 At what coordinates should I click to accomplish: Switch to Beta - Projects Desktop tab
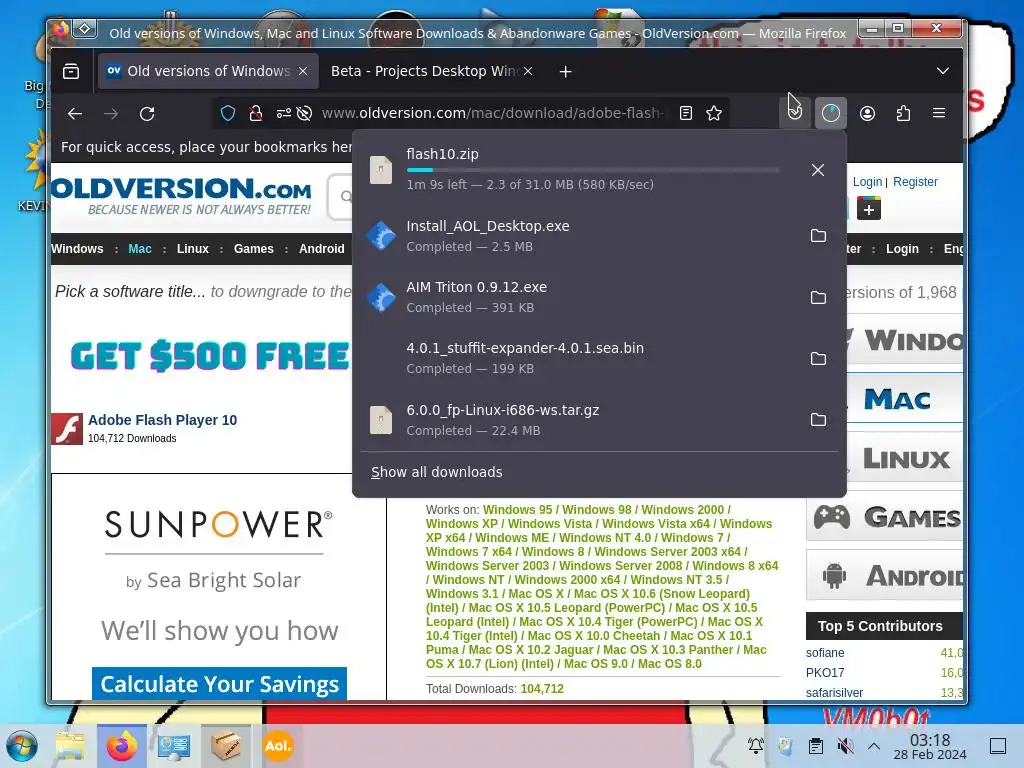pyautogui.click(x=424, y=71)
